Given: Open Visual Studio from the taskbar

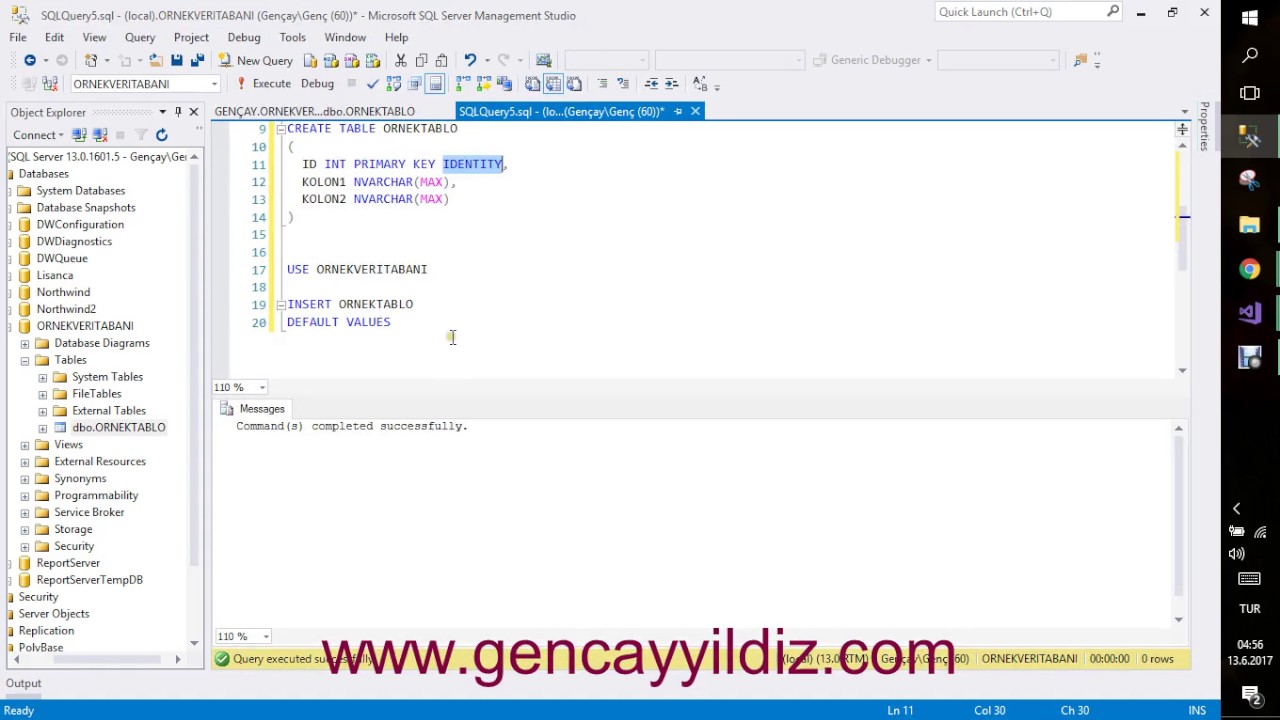Looking at the screenshot, I should pos(1250,313).
